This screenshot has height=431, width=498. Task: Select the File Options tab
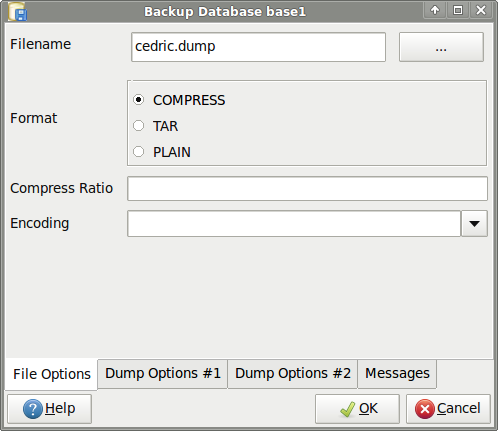tap(51, 374)
